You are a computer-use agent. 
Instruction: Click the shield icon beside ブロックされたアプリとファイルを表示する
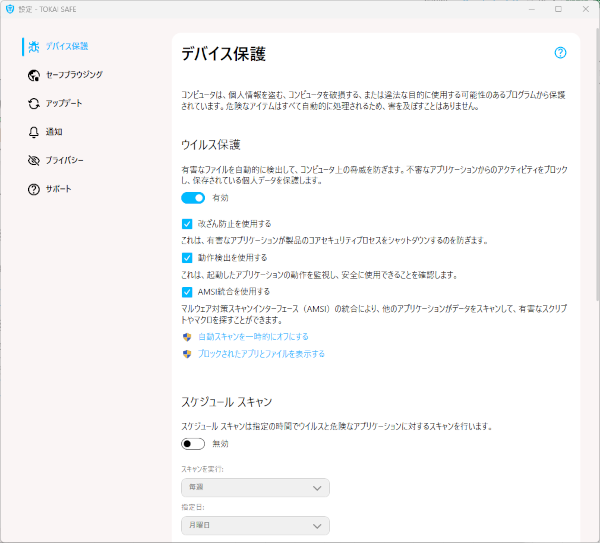tap(187, 354)
